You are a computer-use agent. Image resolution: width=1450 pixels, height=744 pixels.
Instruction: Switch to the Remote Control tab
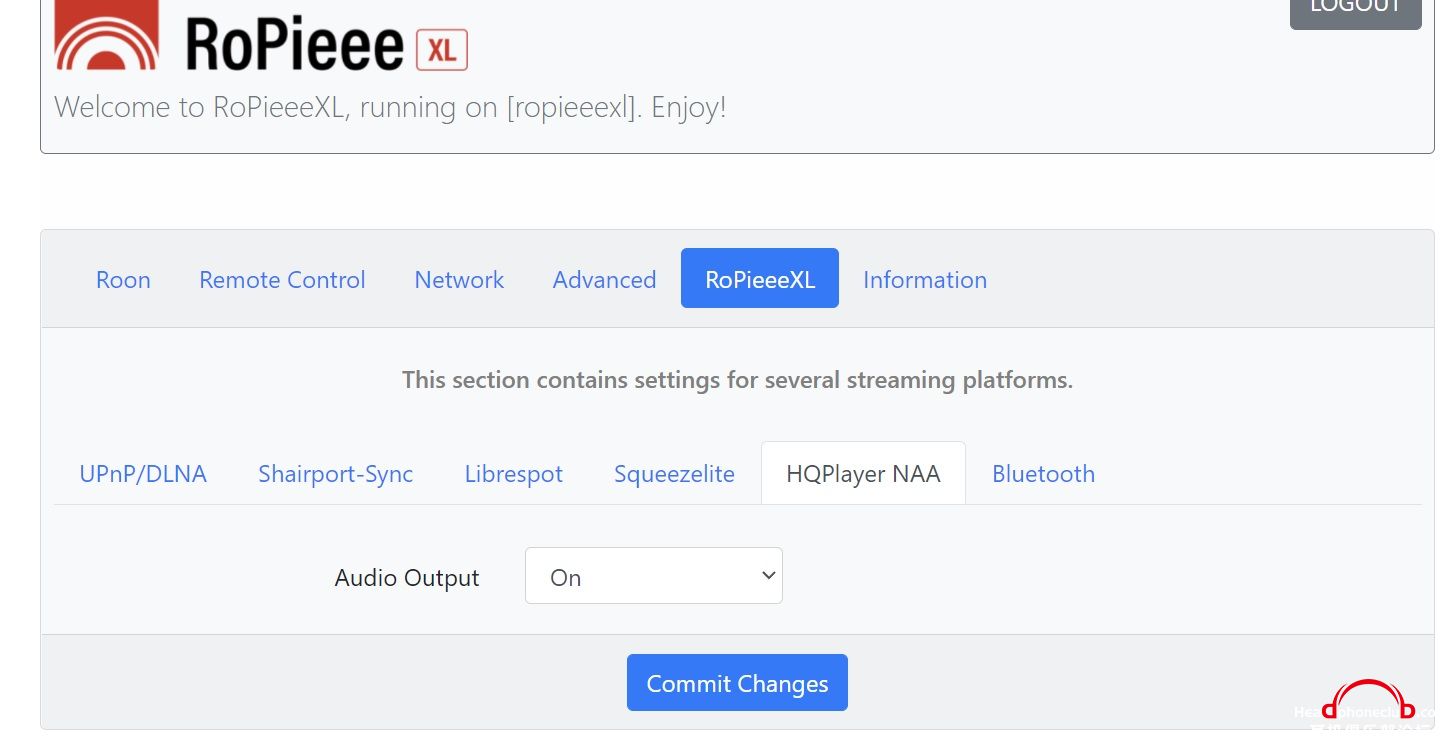coord(282,279)
